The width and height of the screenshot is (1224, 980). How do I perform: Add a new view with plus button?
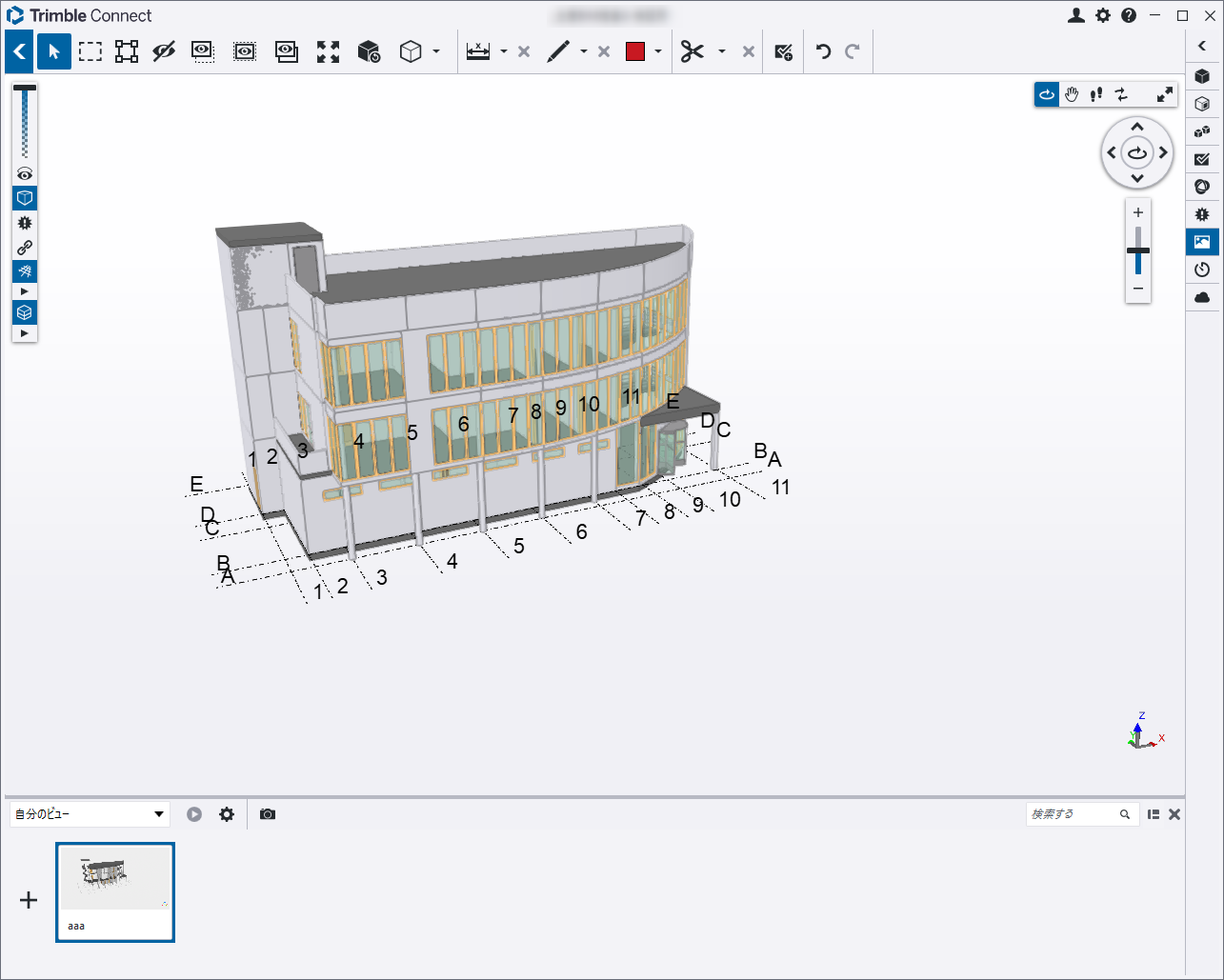(30, 900)
